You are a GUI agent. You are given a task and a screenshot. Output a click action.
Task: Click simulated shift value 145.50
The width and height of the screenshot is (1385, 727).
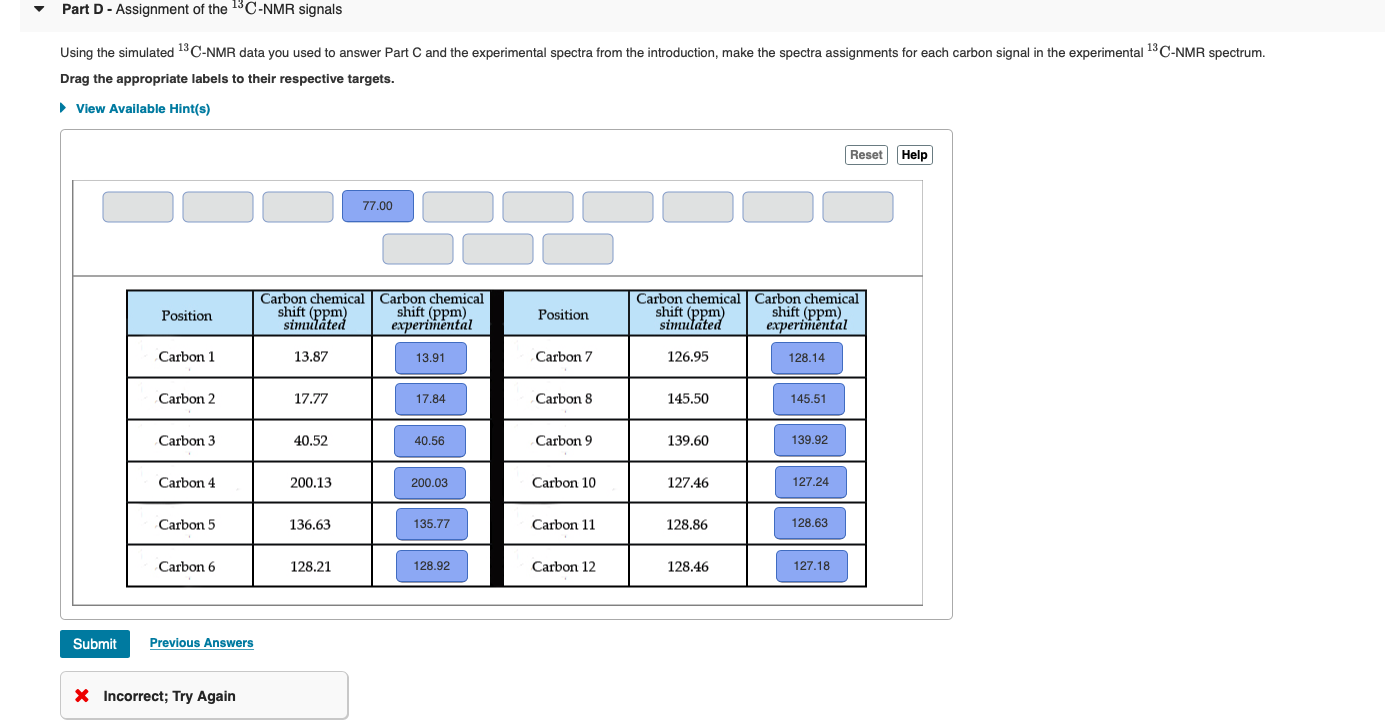[688, 399]
